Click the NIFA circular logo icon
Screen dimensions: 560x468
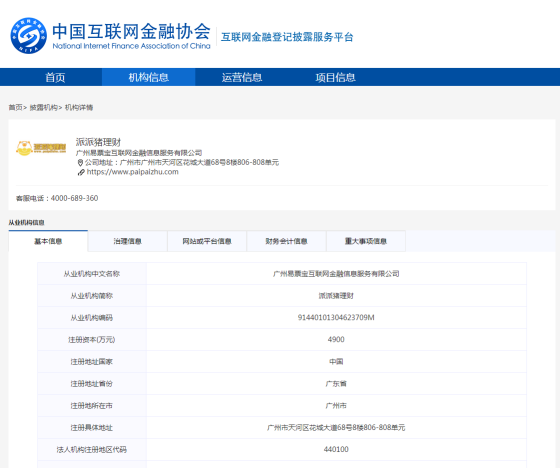(x=29, y=36)
